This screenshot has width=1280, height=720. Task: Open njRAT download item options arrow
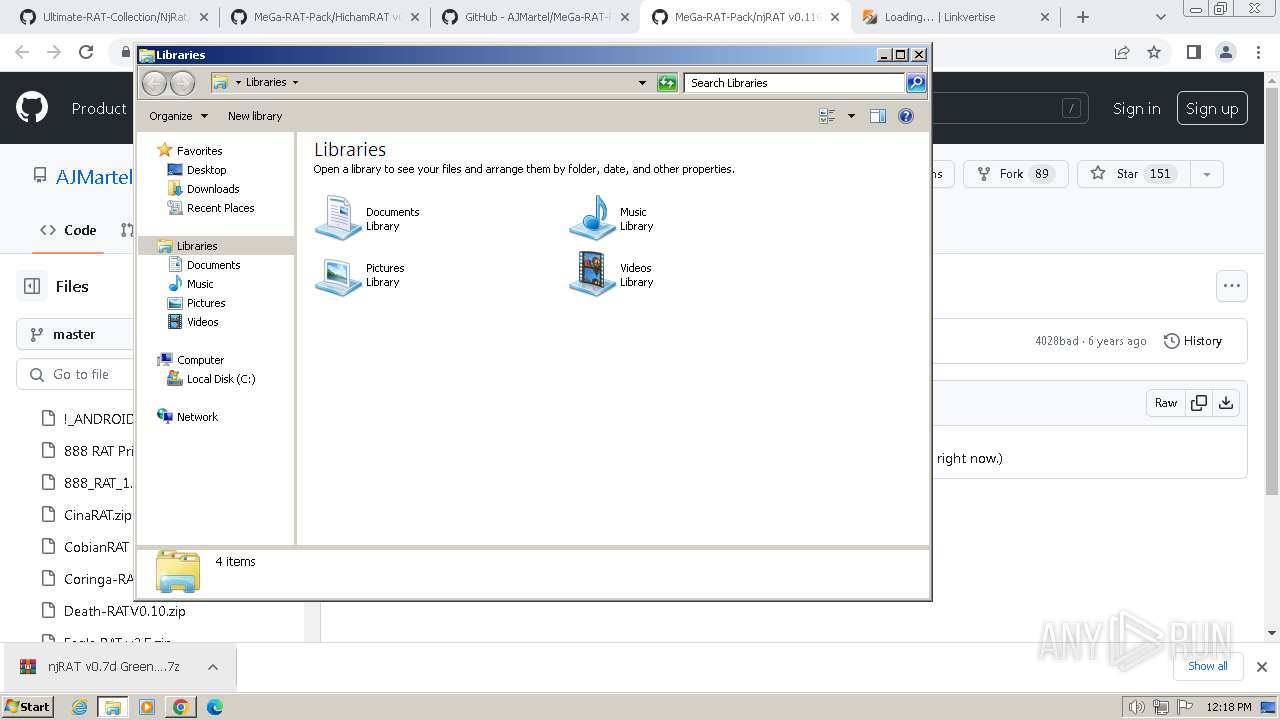coord(213,667)
